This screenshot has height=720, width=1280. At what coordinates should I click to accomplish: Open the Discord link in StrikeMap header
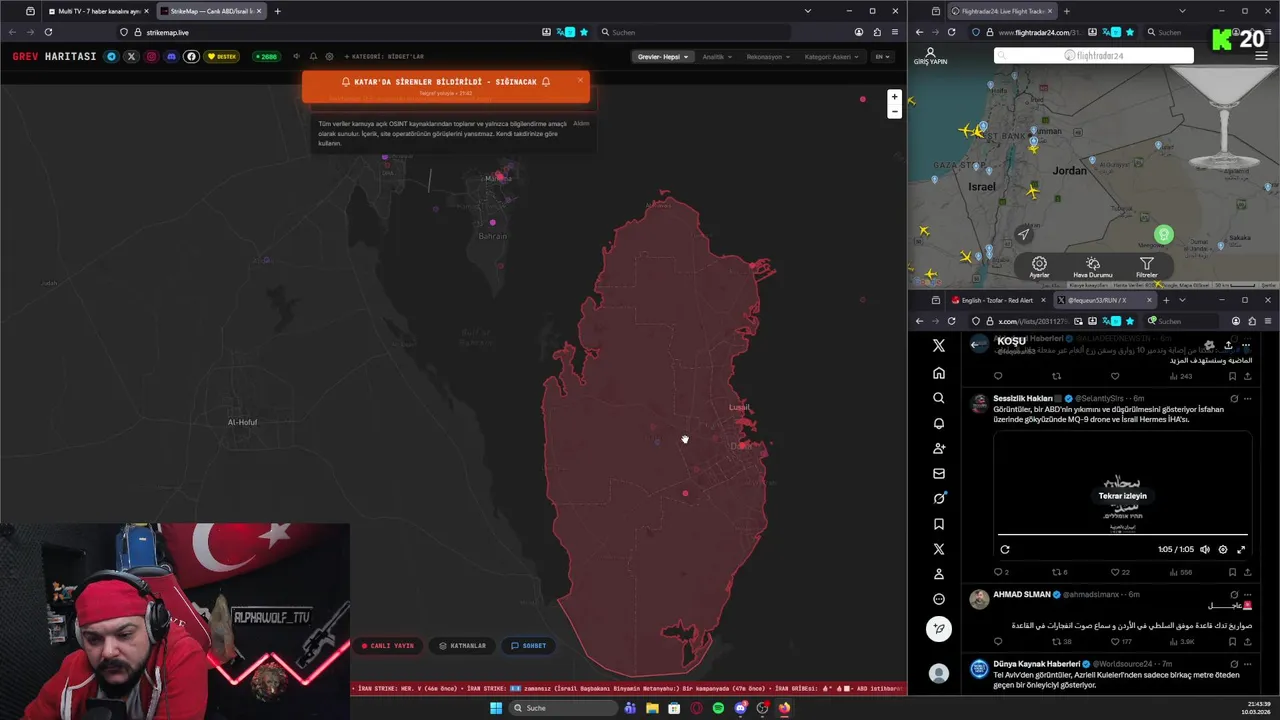pyautogui.click(x=171, y=57)
